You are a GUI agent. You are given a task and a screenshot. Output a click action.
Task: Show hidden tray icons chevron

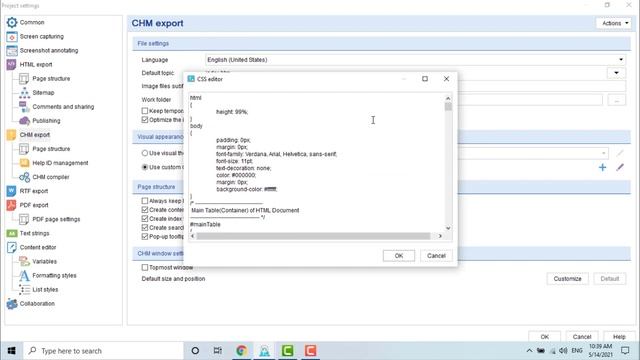(x=529, y=351)
